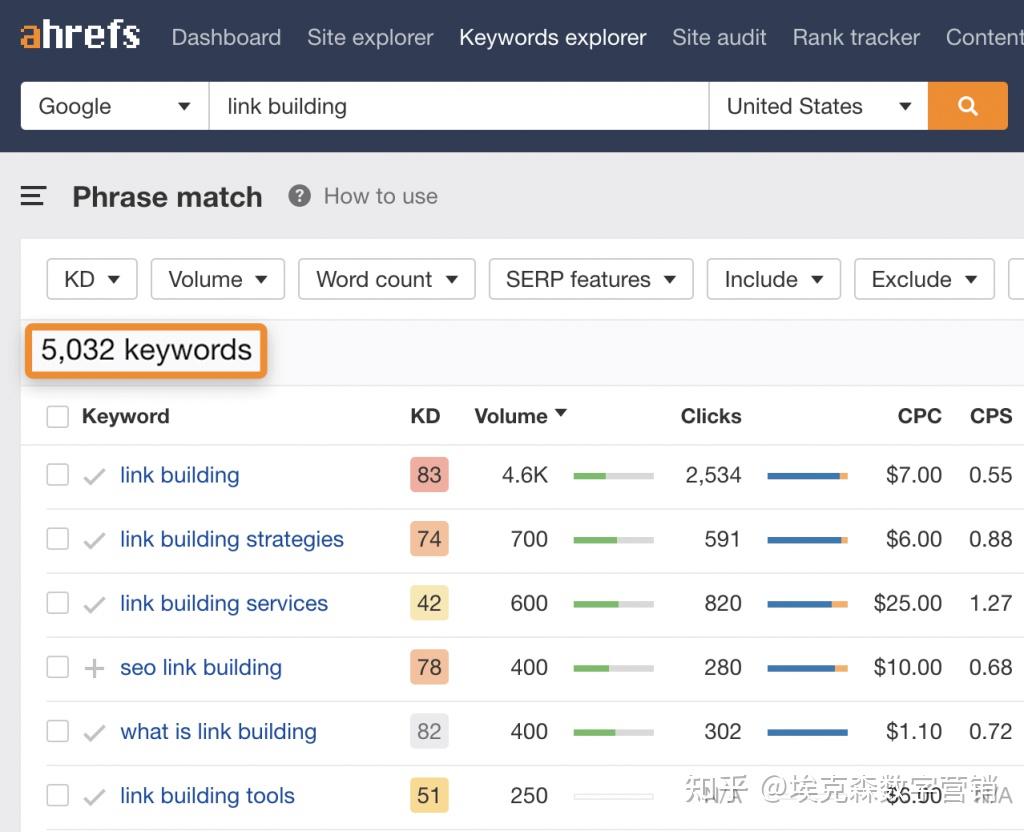Click the CPC column header

pyautogui.click(x=920, y=416)
